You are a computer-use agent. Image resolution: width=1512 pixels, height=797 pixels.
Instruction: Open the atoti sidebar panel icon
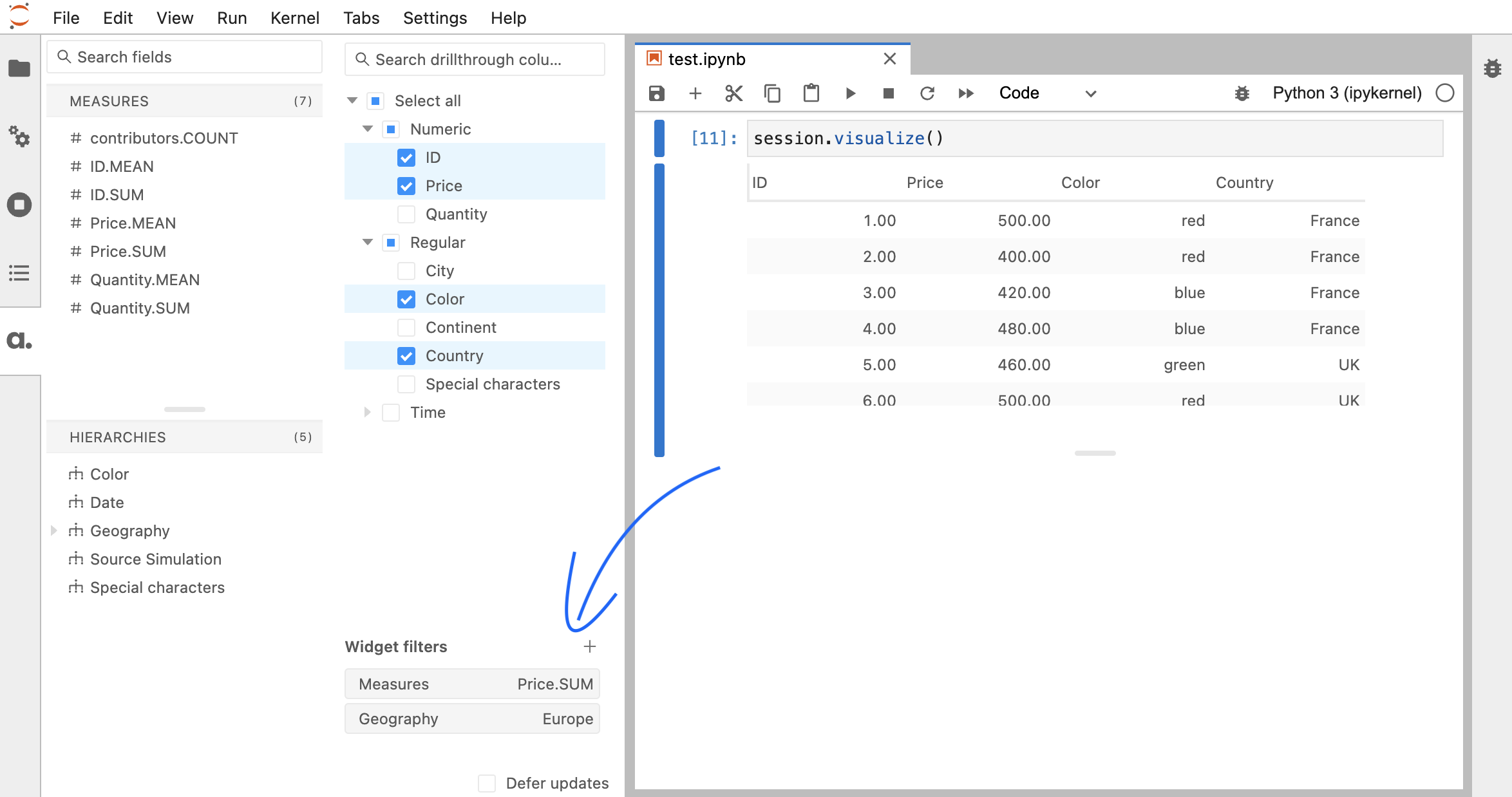click(x=19, y=340)
